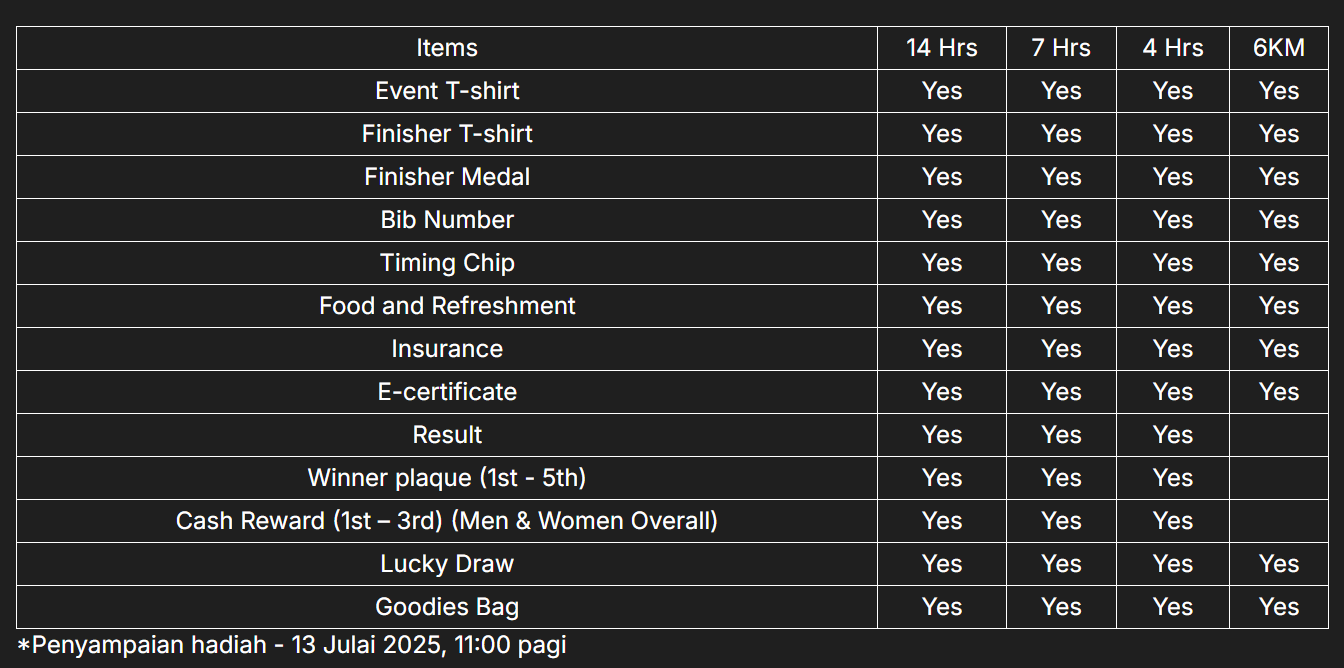The height and width of the screenshot is (668, 1344).
Task: Click the 7 Hrs column header
Action: point(1060,48)
